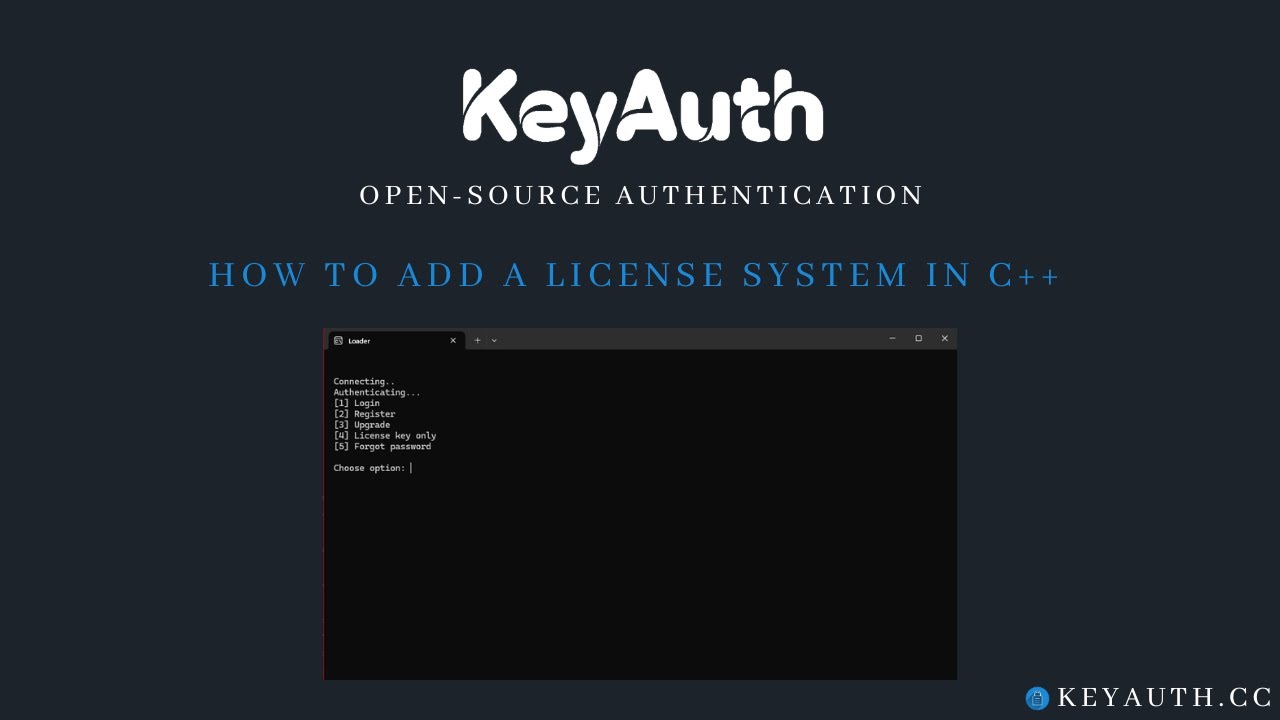The height and width of the screenshot is (720, 1280).
Task: Click the "[2] Register" line
Action: coord(365,414)
